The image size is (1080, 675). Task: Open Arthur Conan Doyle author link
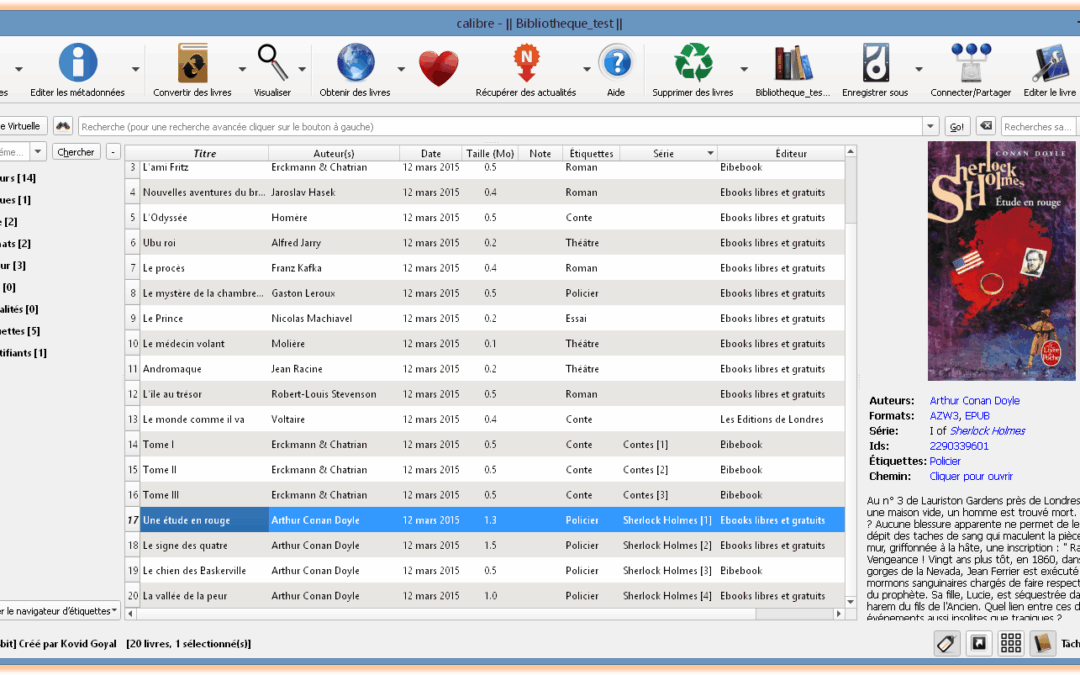pyautogui.click(x=975, y=400)
